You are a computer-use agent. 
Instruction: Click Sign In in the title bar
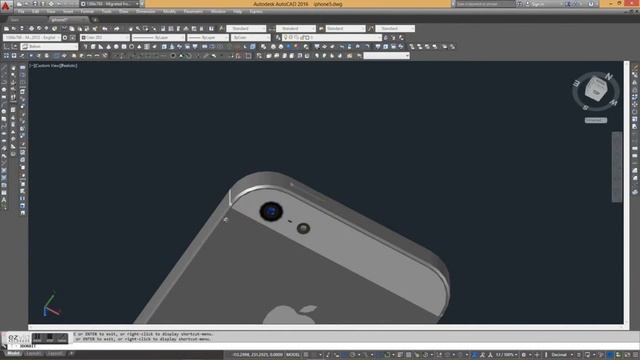[x=538, y=4]
